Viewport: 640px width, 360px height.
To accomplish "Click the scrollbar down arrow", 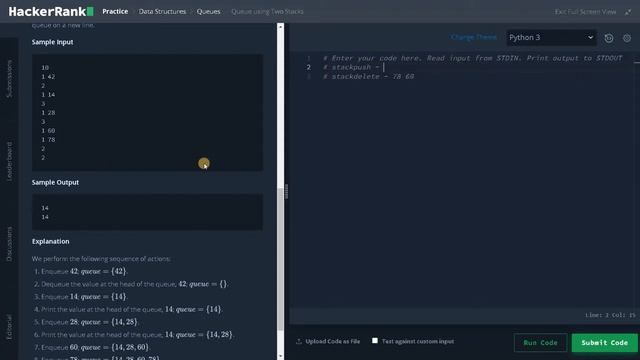I will 280,356.
